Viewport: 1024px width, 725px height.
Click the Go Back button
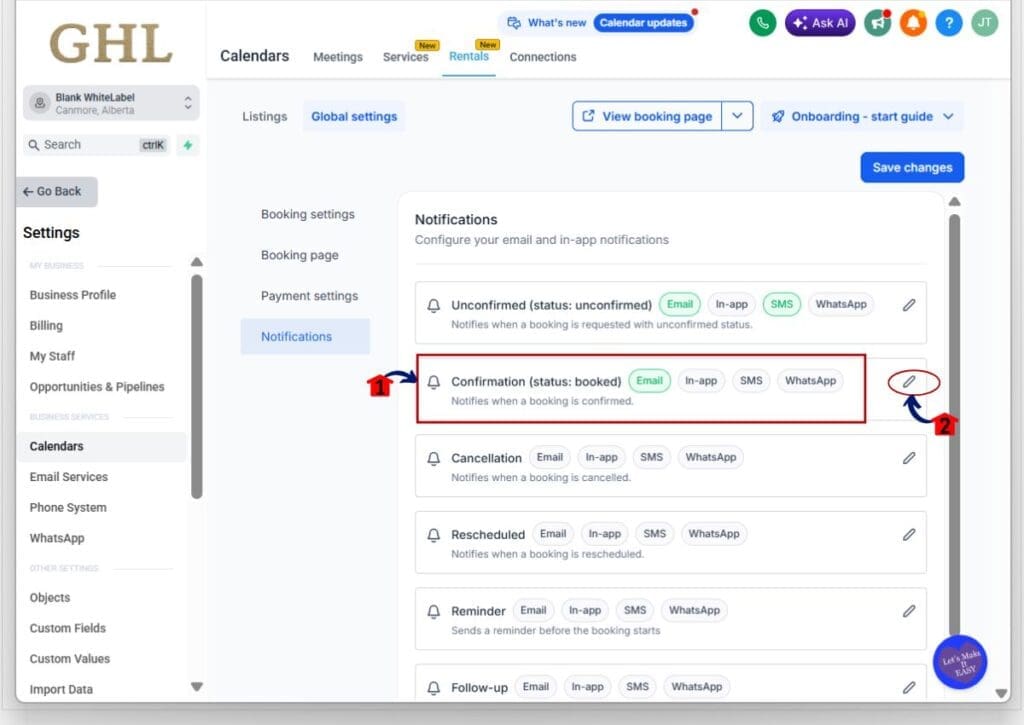click(x=56, y=191)
